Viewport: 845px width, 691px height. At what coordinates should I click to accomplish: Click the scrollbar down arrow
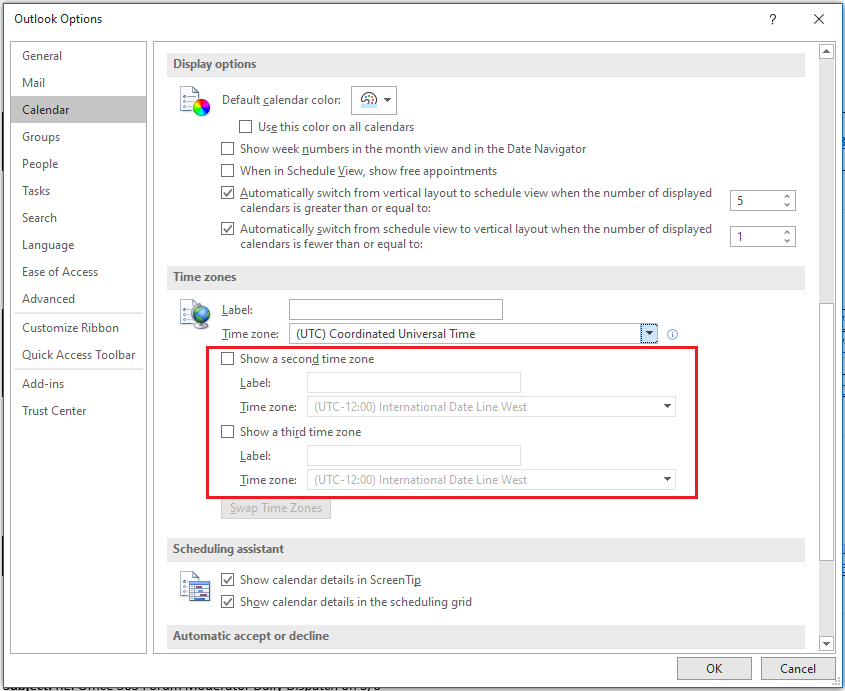click(826, 642)
